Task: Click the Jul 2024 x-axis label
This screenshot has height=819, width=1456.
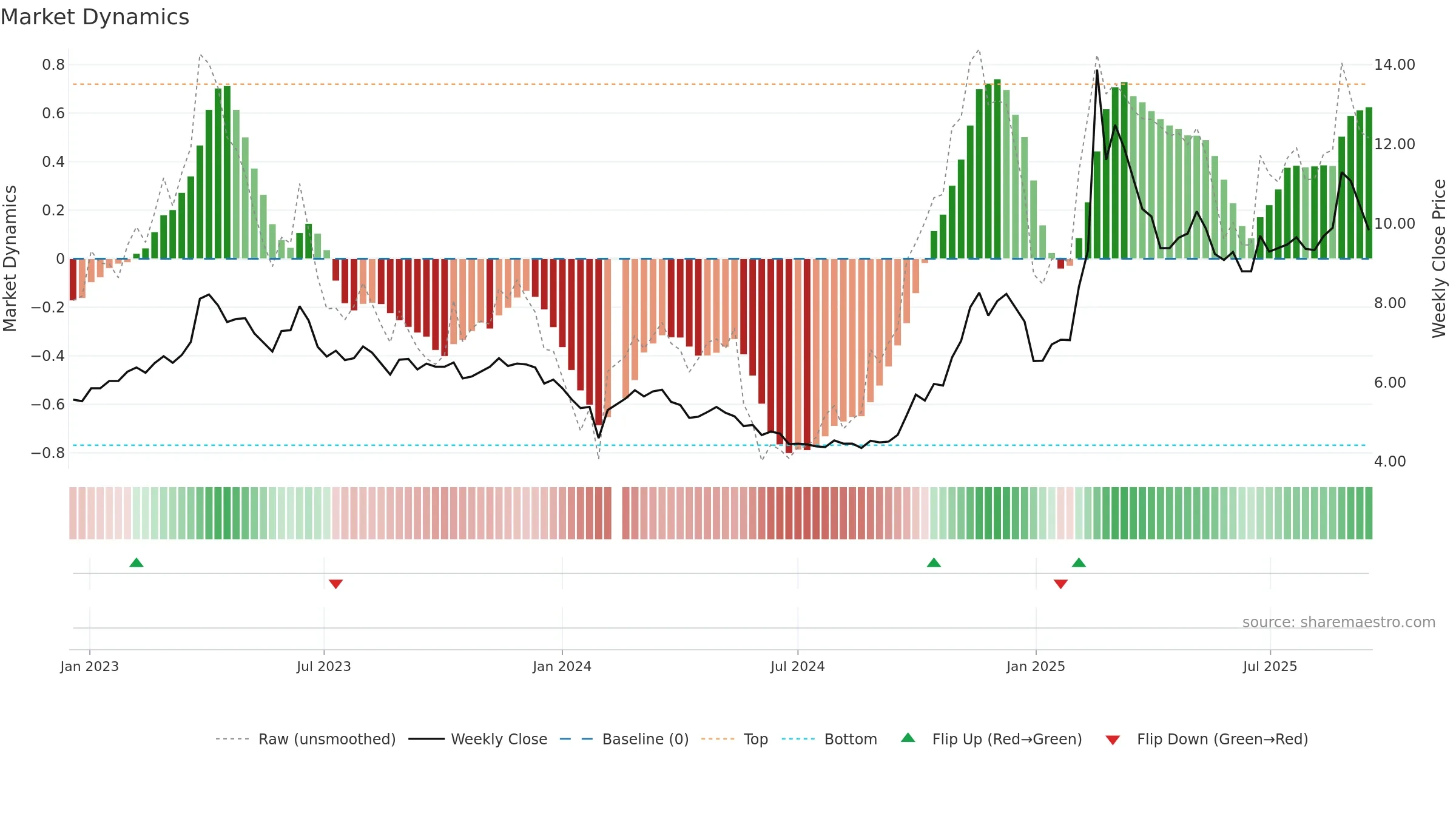Action: click(798, 666)
